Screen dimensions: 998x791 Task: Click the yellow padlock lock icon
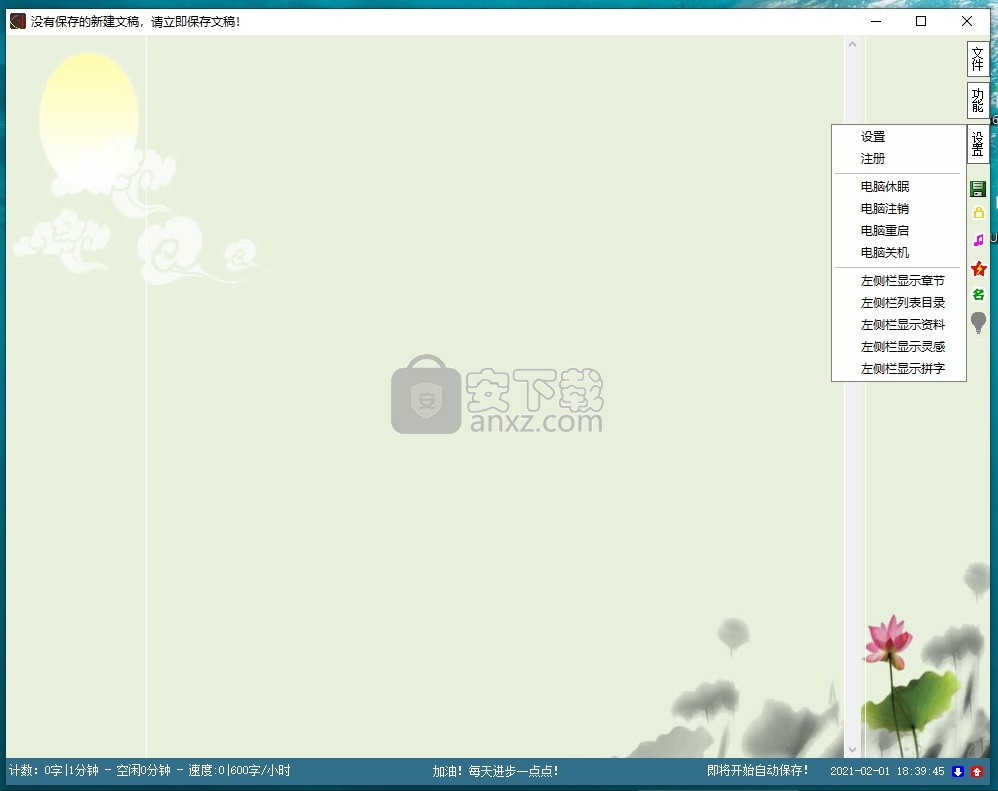pos(978,213)
